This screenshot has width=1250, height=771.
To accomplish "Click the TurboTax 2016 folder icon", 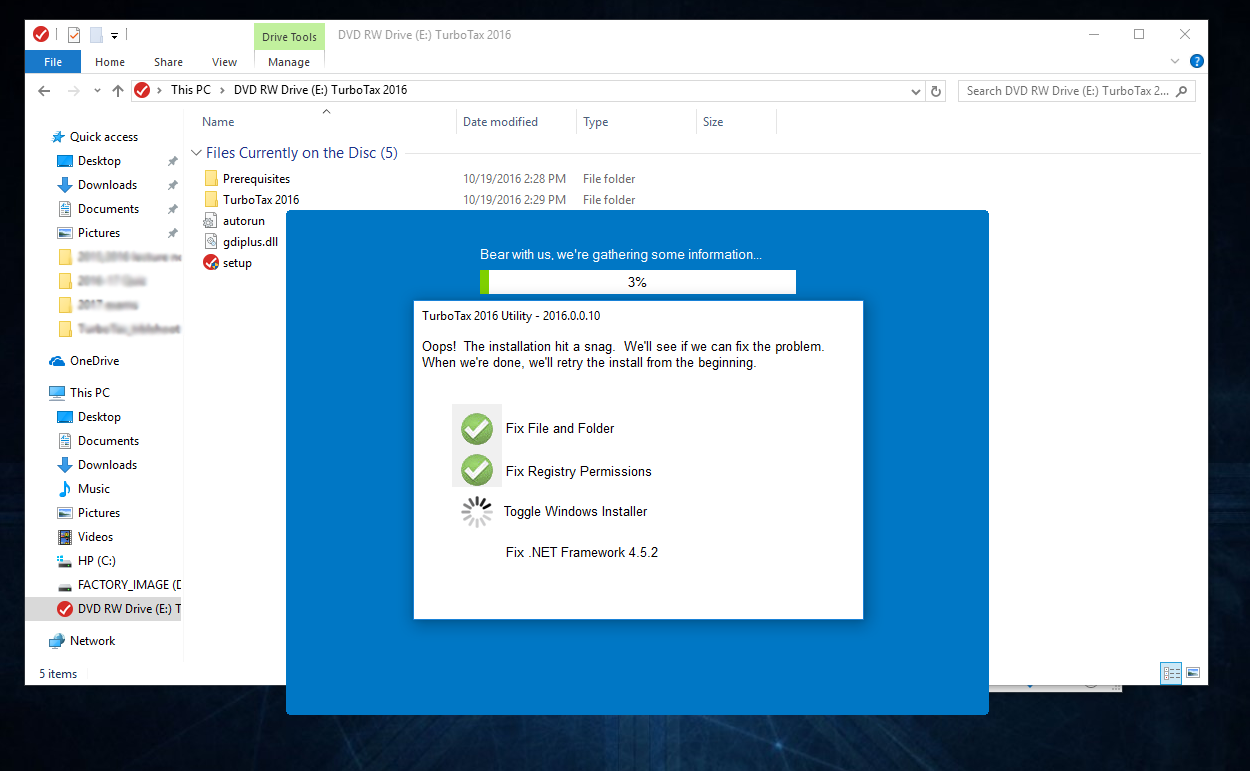I will coord(210,200).
